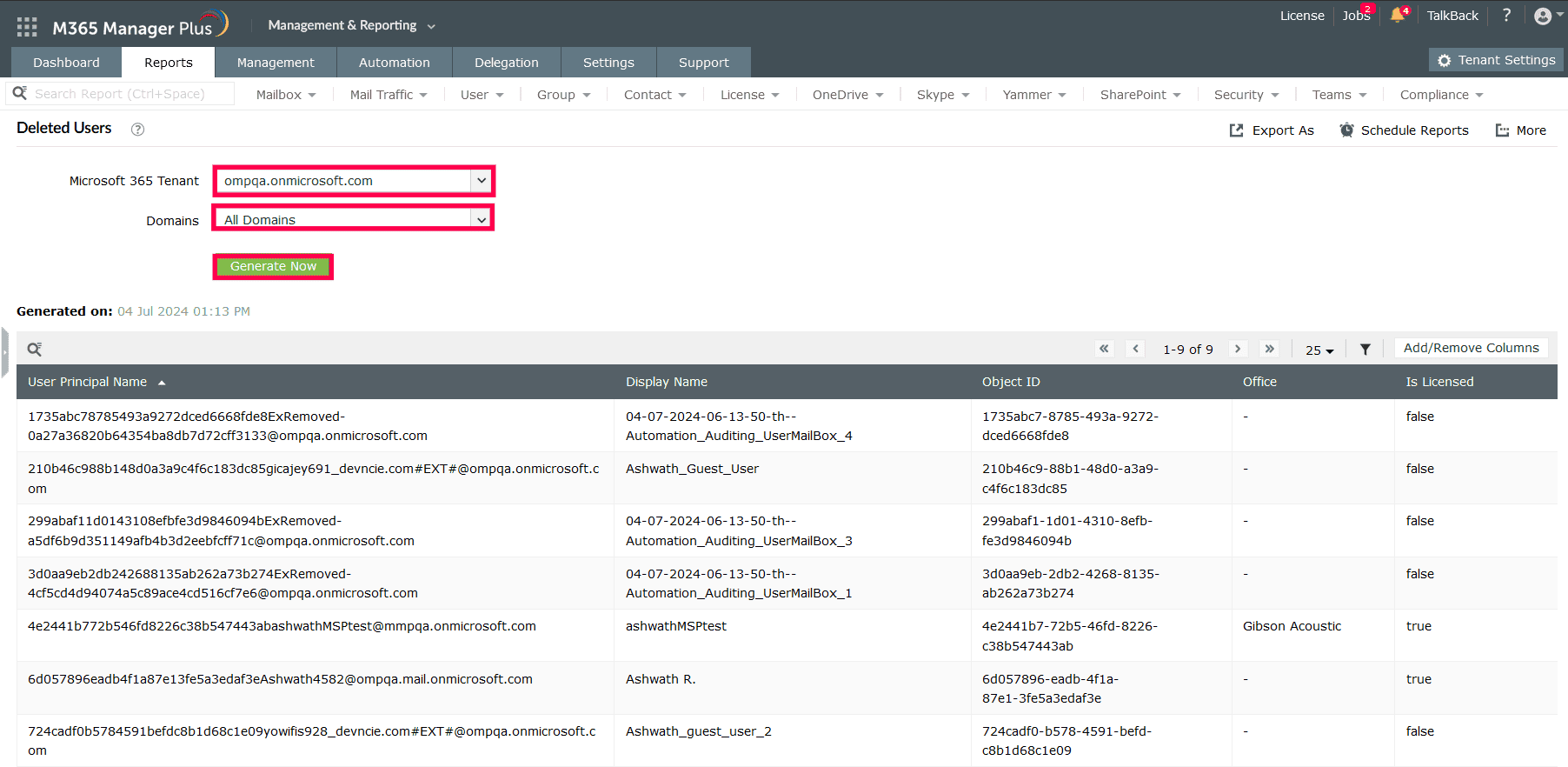Click the M365 Manager Plus logo
Screen dimensions: 1568x767
(x=140, y=25)
